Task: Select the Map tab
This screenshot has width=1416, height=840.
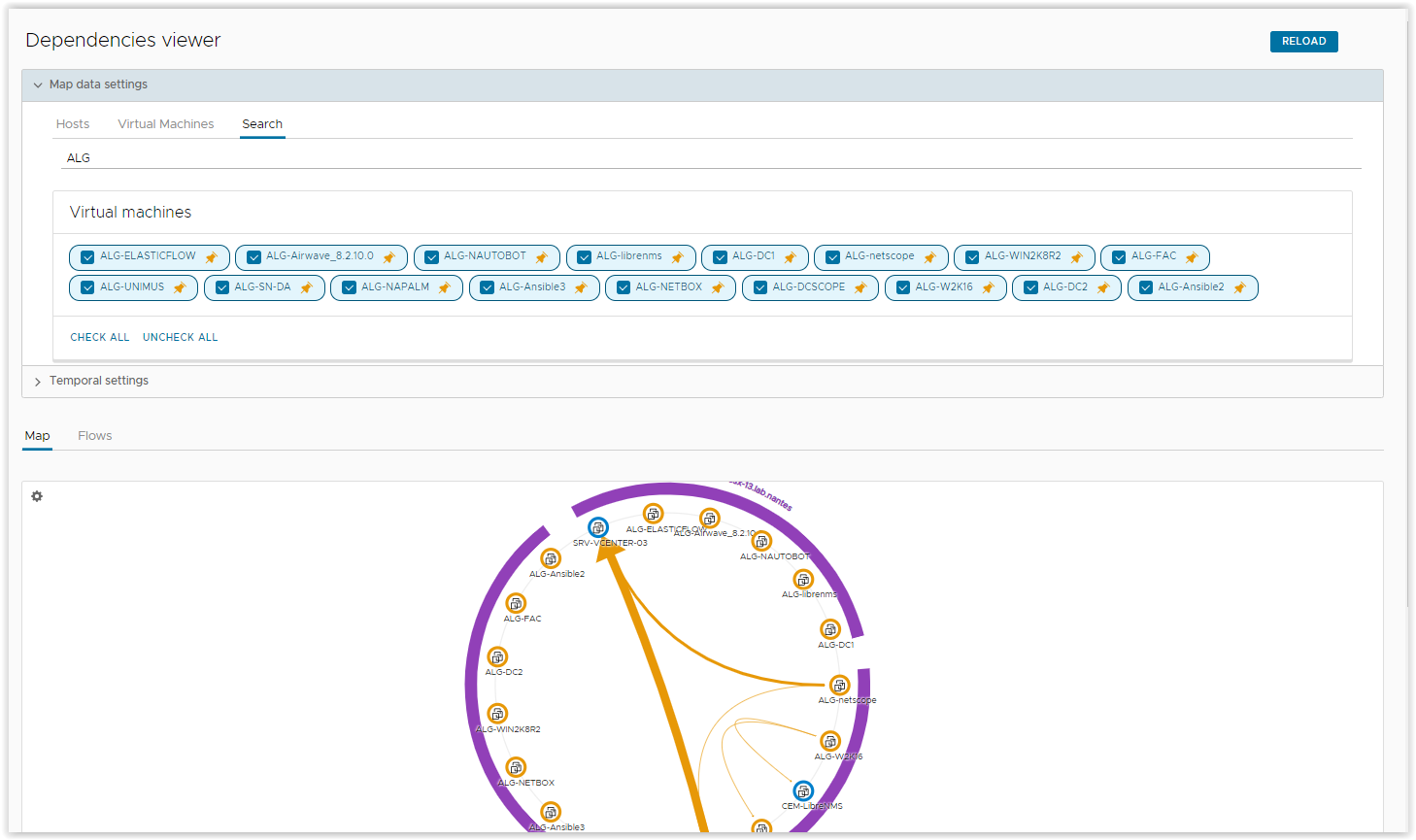Action: tap(37, 436)
